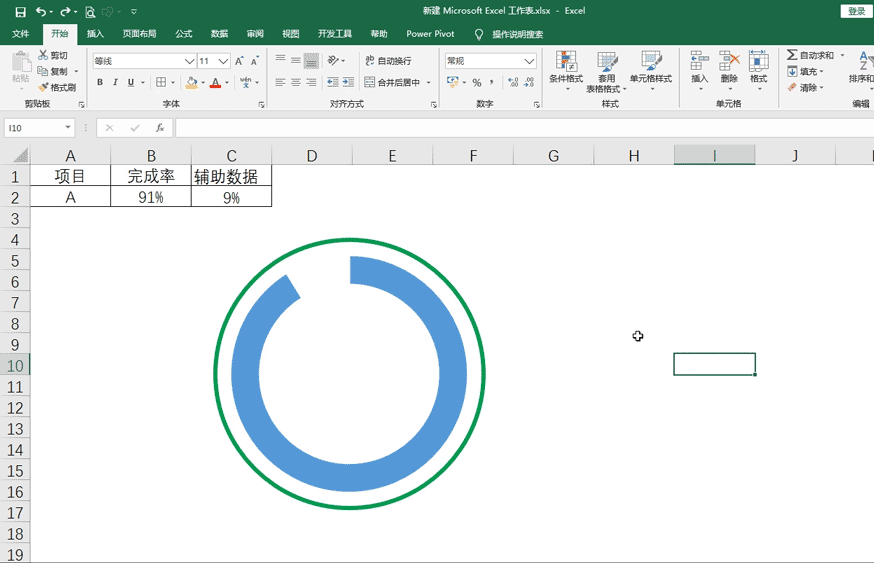Image resolution: width=874 pixels, height=563 pixels.
Task: Switch to Page Layout (页面布局) tab
Action: (x=139, y=33)
